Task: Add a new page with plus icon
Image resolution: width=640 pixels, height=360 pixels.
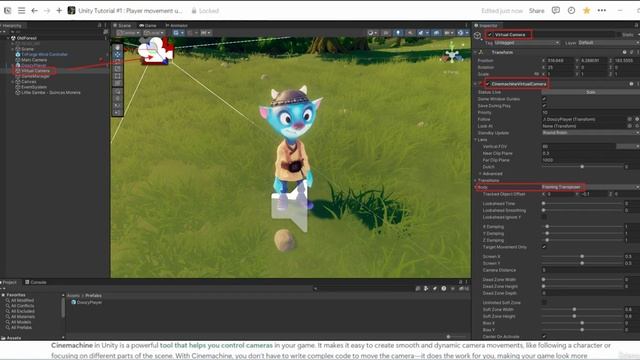Action: pyautogui.click(x=59, y=11)
